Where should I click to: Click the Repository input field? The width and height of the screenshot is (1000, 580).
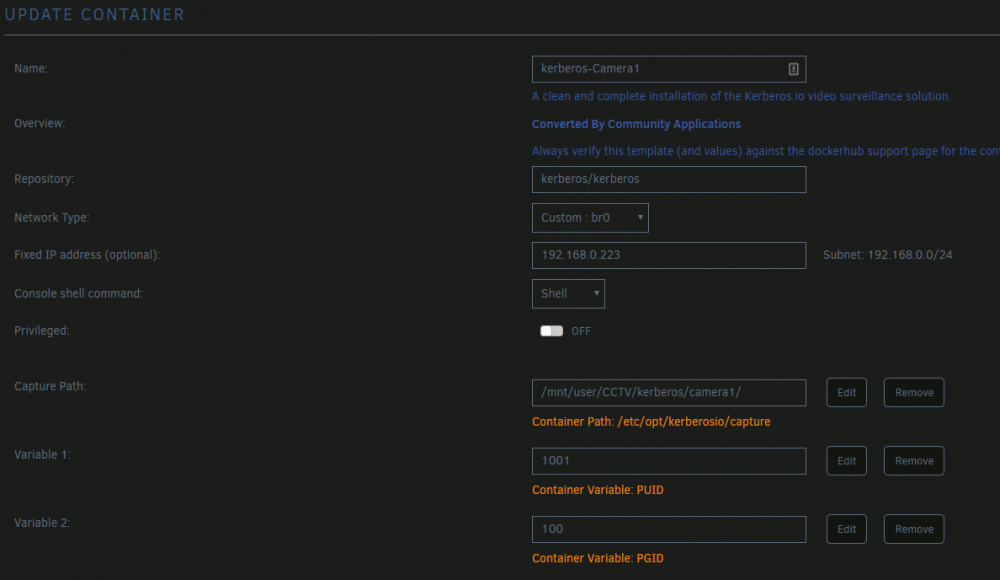tap(668, 179)
